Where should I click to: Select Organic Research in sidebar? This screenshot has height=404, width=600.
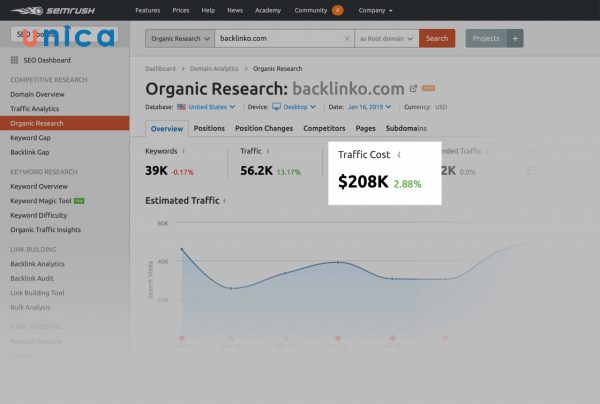[x=65, y=123]
